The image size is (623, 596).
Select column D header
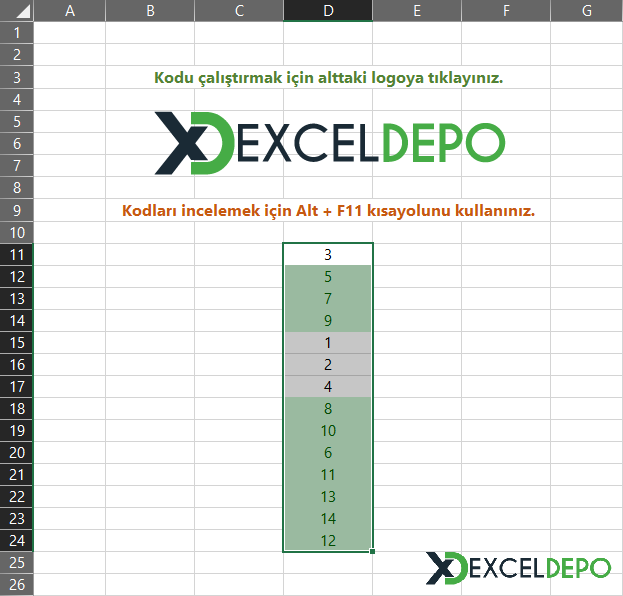[328, 10]
